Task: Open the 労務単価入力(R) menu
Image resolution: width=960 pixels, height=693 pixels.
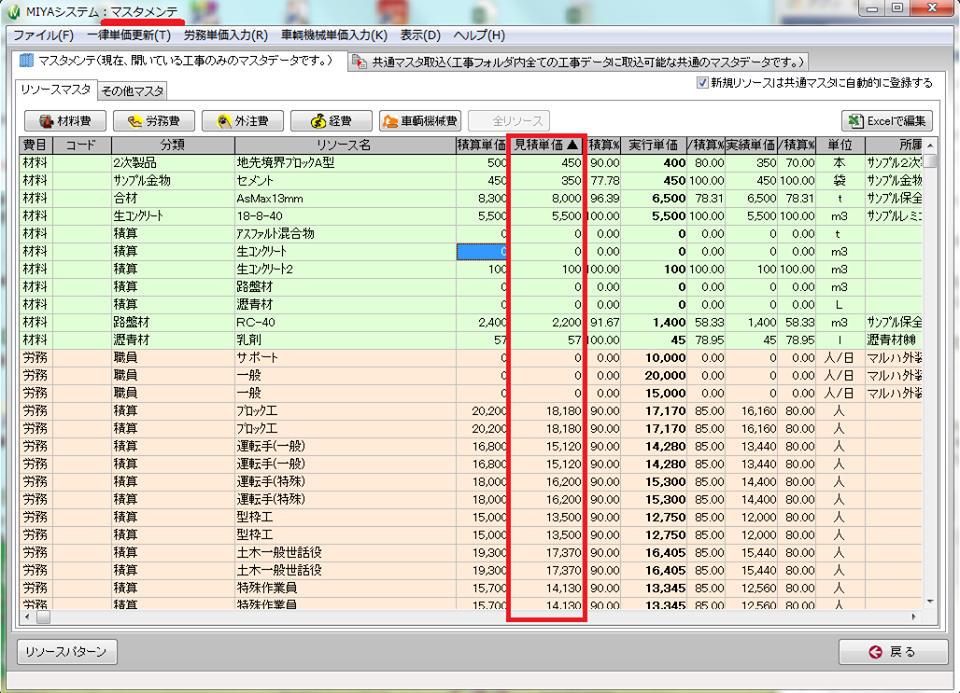Action: (226, 35)
